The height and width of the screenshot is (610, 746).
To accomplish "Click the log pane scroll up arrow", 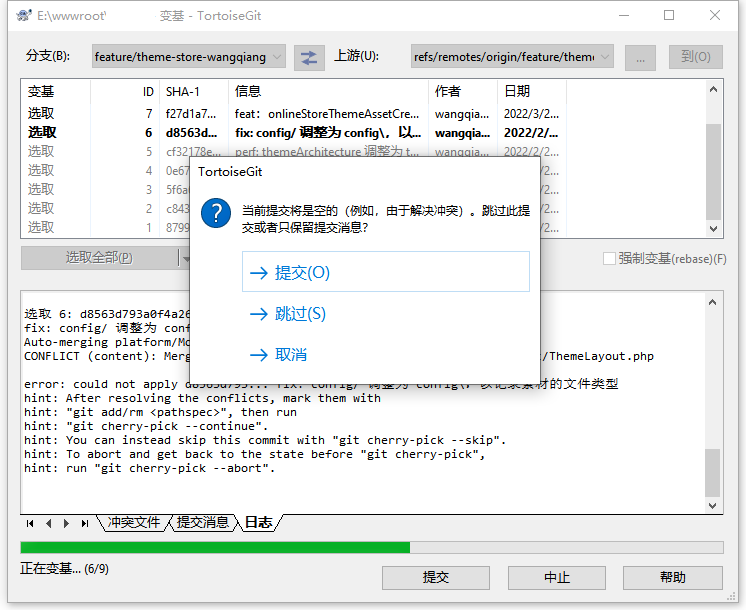I will point(712,302).
